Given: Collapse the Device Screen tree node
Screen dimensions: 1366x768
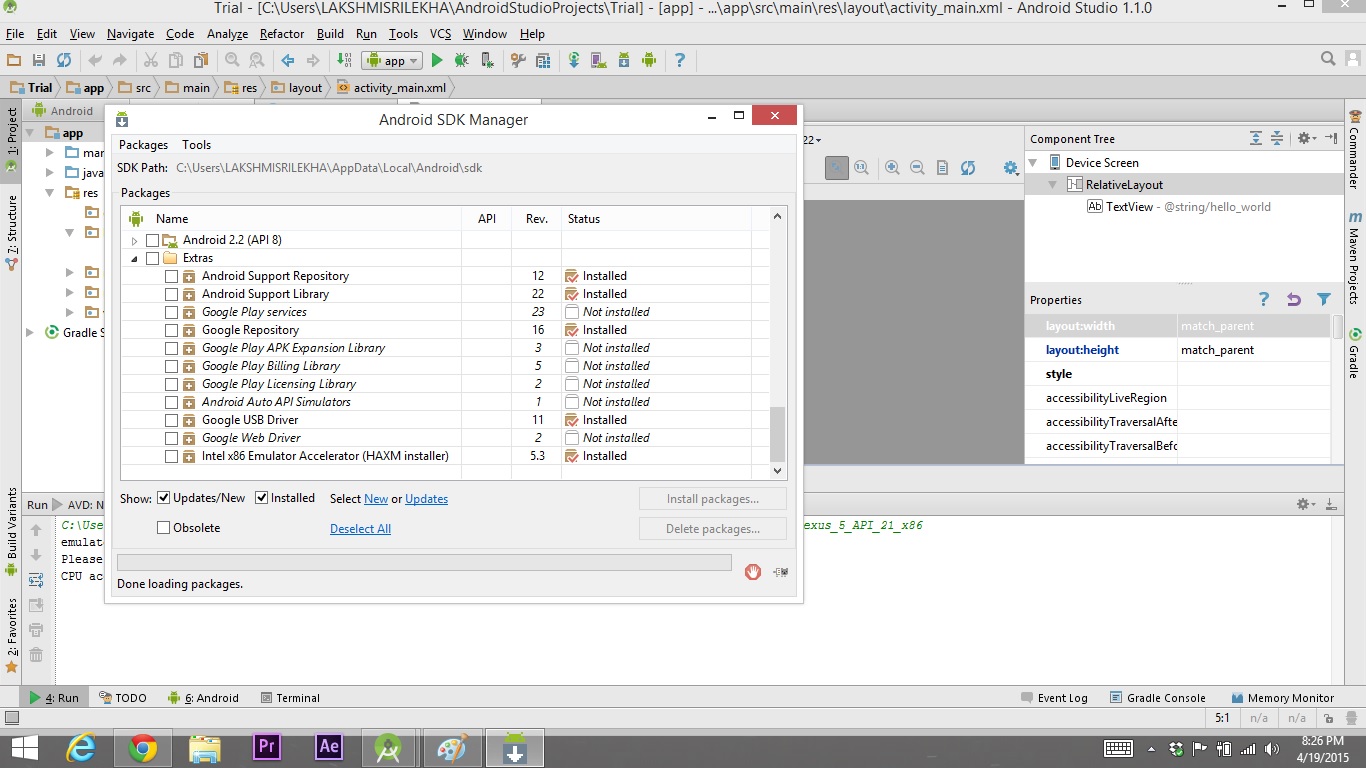Looking at the screenshot, I should point(1034,162).
